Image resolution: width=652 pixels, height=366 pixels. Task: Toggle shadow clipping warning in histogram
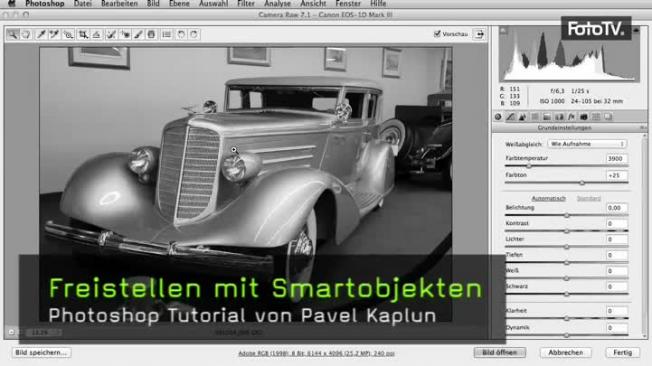tap(503, 30)
